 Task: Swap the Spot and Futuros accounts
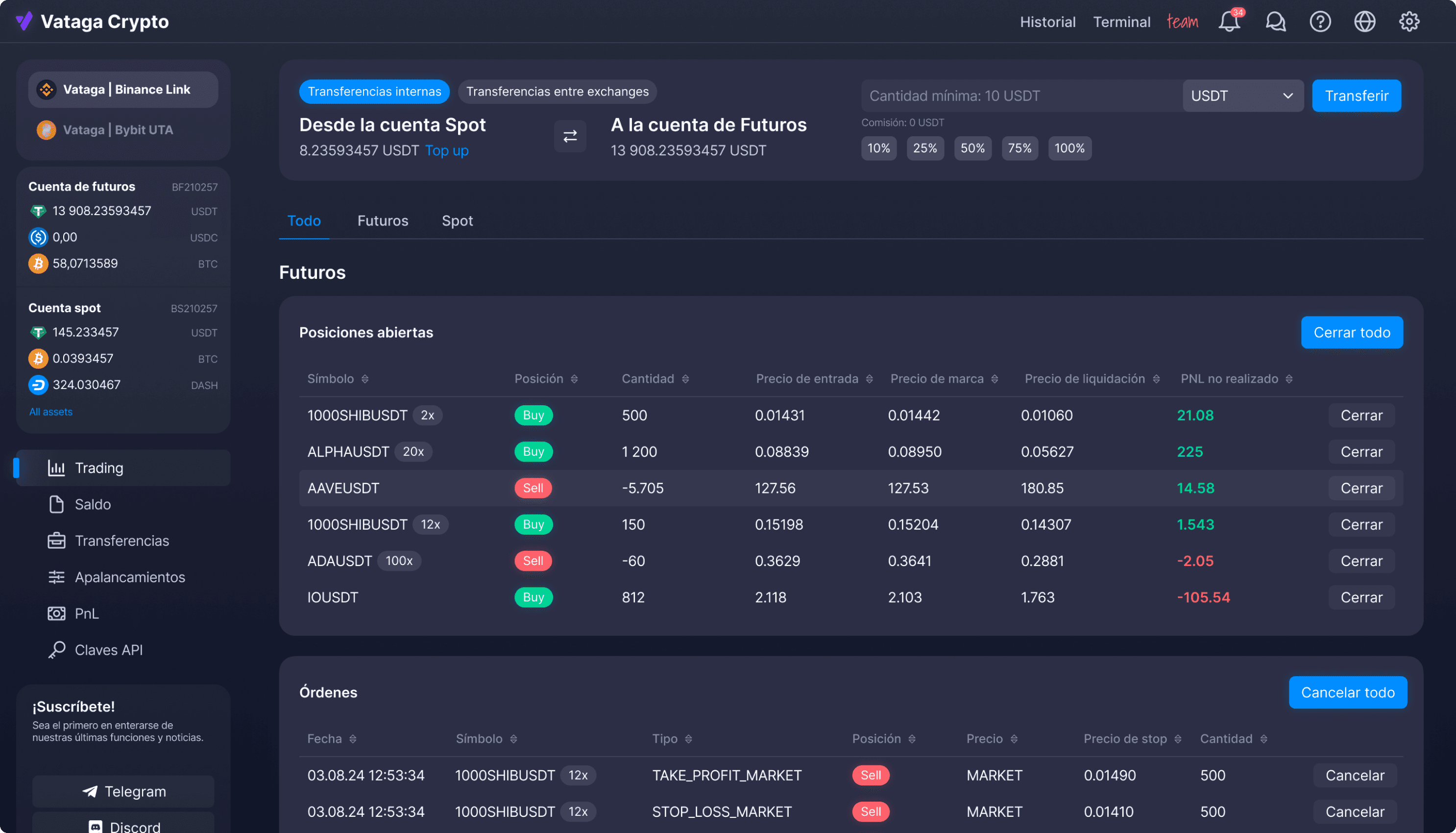(x=570, y=136)
